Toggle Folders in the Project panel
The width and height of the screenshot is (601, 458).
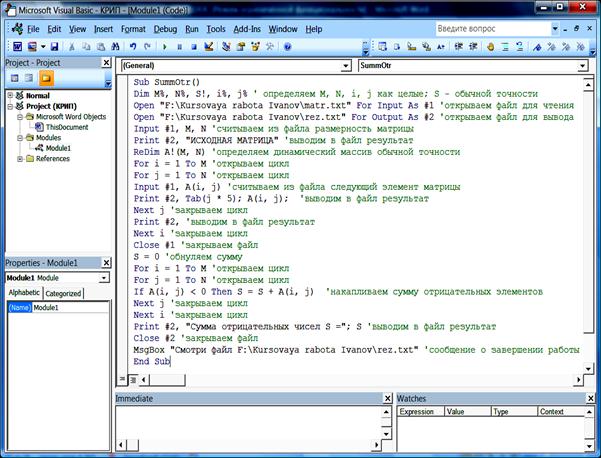tap(46, 78)
